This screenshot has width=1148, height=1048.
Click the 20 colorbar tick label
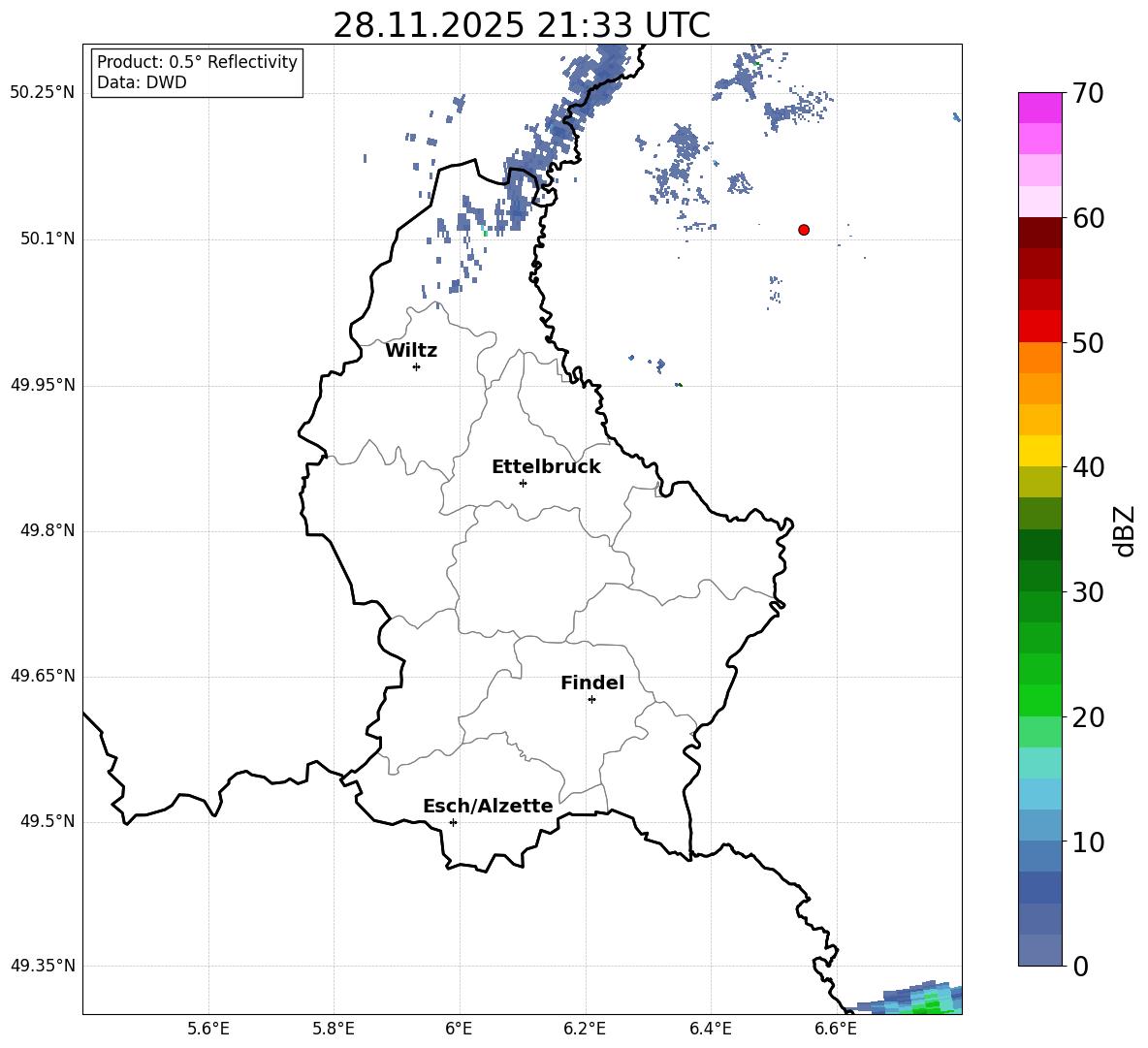point(1088,717)
